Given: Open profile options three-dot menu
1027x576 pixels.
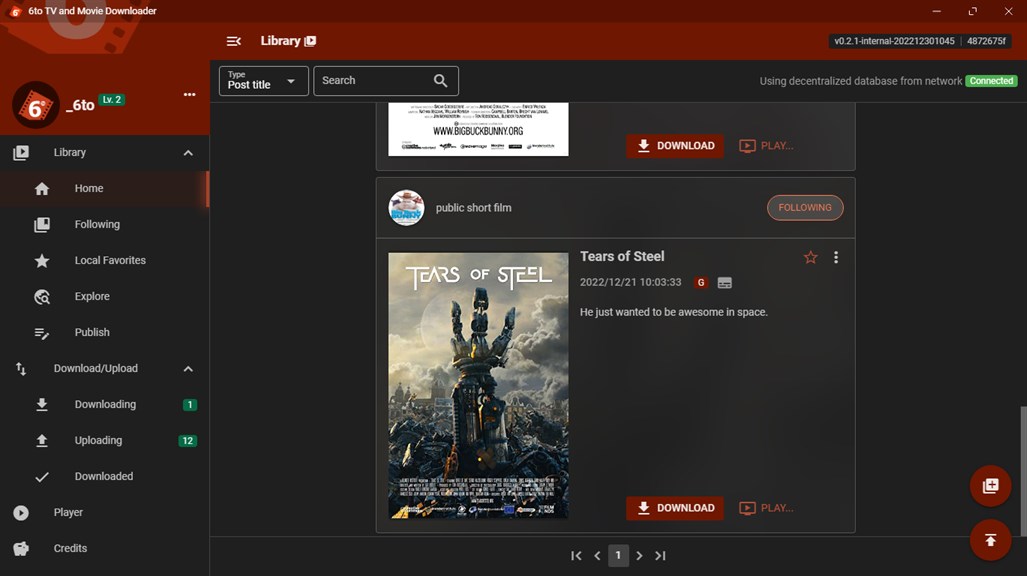Looking at the screenshot, I should (189, 94).
